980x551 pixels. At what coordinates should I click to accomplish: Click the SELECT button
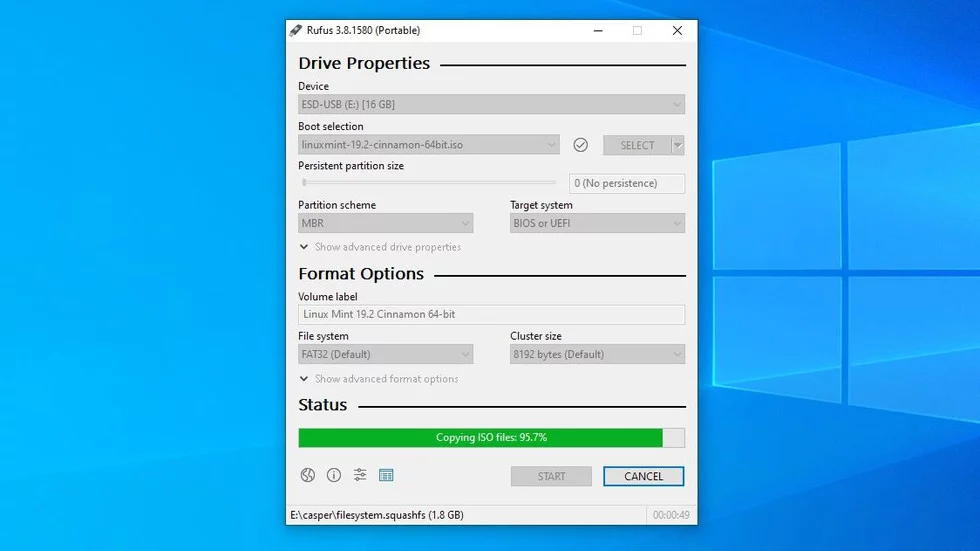pyautogui.click(x=637, y=145)
